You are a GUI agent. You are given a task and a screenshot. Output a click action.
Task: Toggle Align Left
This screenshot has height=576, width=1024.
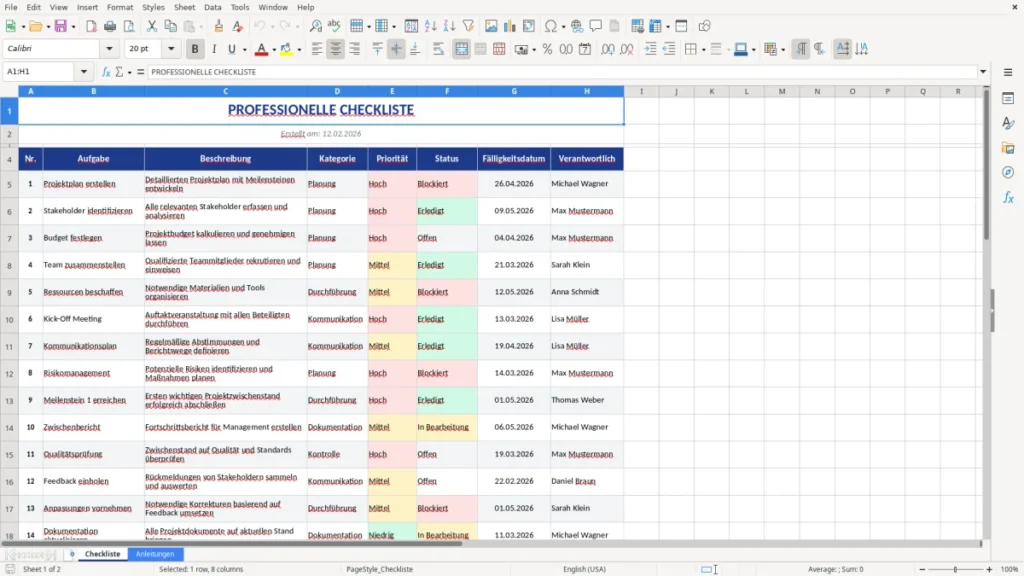pyautogui.click(x=317, y=49)
